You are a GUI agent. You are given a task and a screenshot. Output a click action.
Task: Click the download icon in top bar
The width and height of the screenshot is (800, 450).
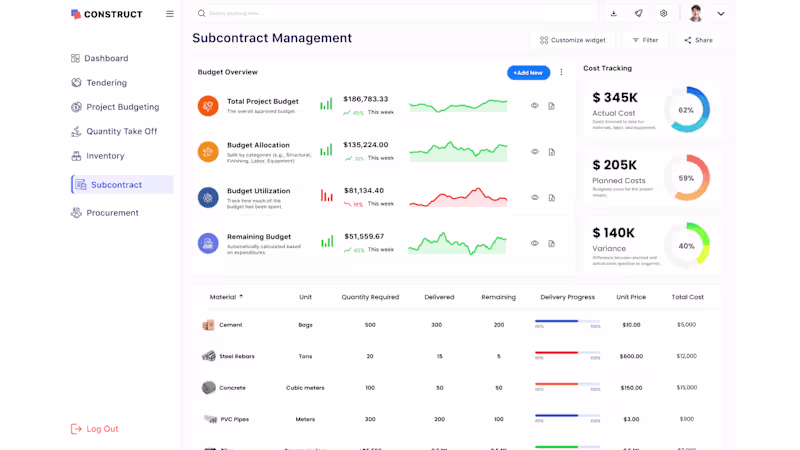(x=614, y=13)
